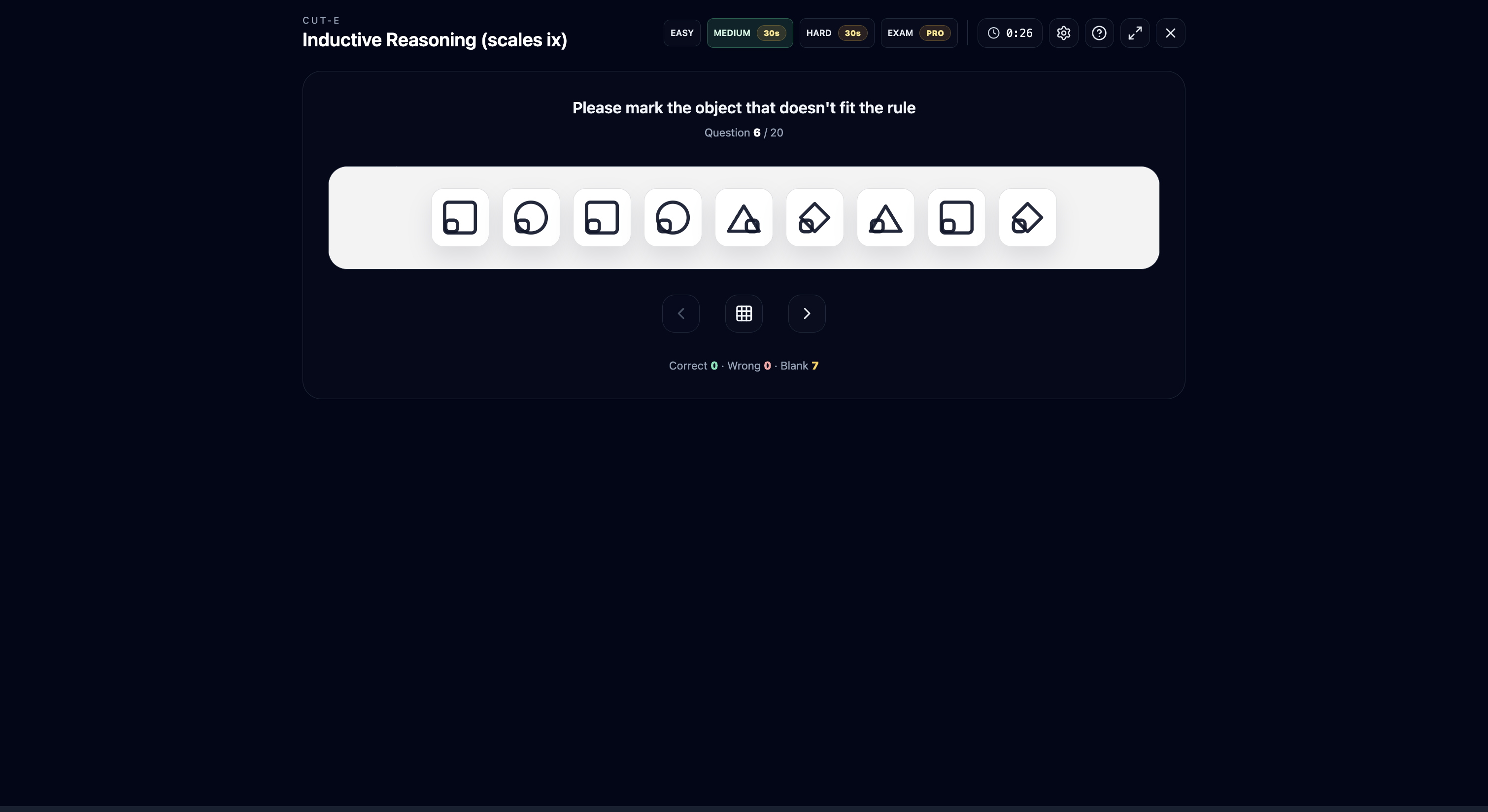
Task: Go to previous question with left chevron
Action: coord(681,313)
